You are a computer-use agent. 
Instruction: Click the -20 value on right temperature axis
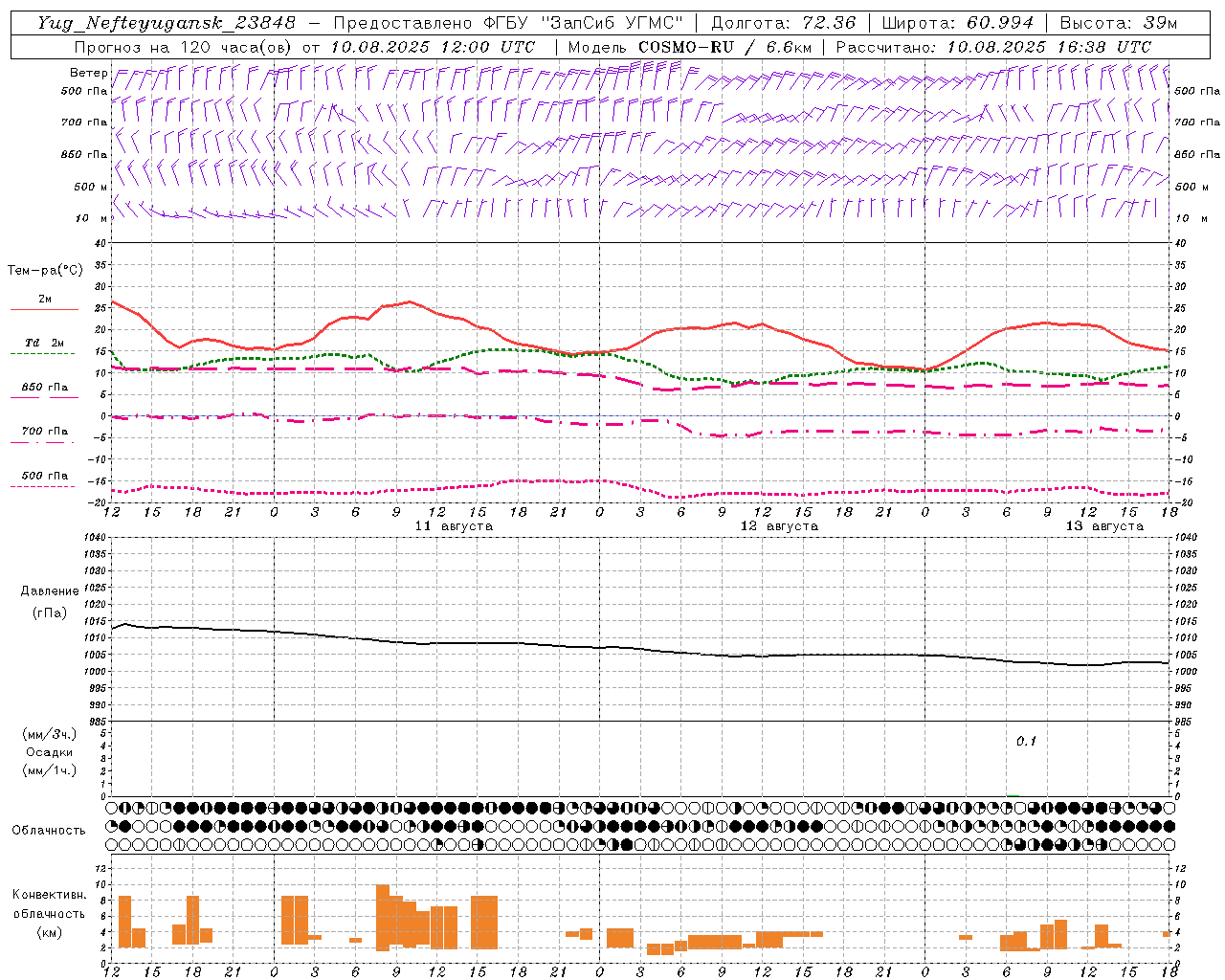pos(1183,502)
